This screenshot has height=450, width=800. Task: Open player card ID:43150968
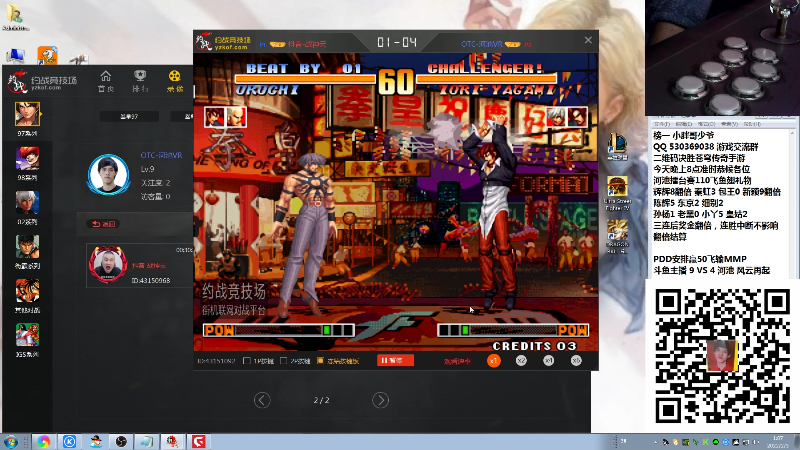140,265
